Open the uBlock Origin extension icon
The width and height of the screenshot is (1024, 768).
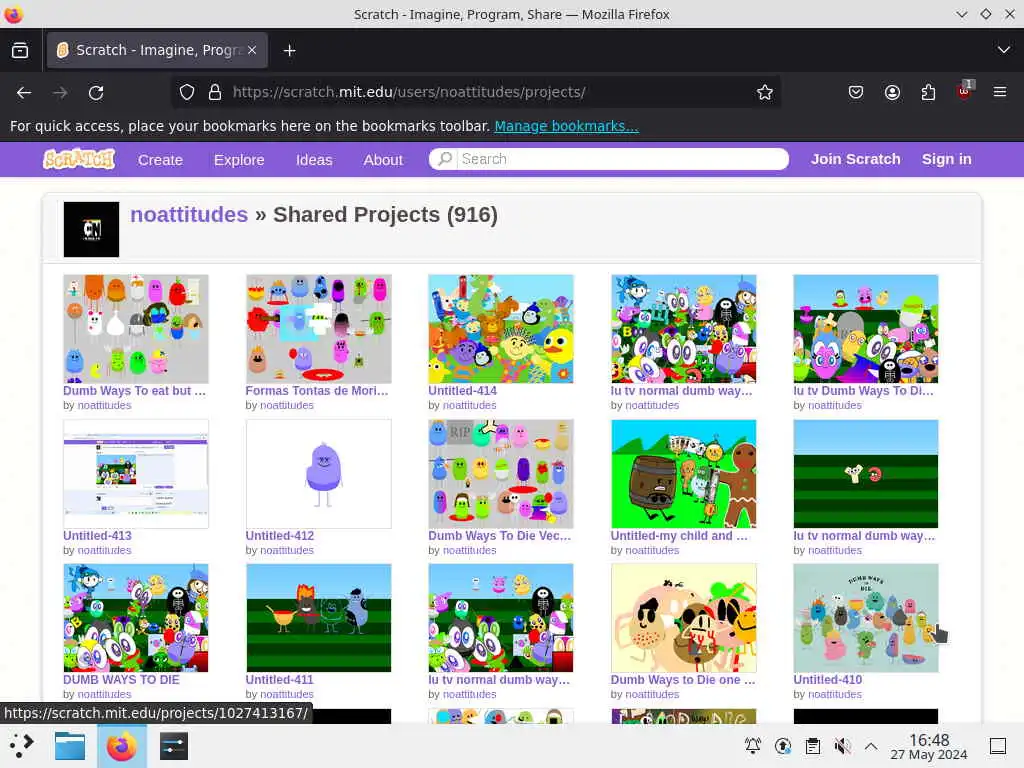coord(965,91)
